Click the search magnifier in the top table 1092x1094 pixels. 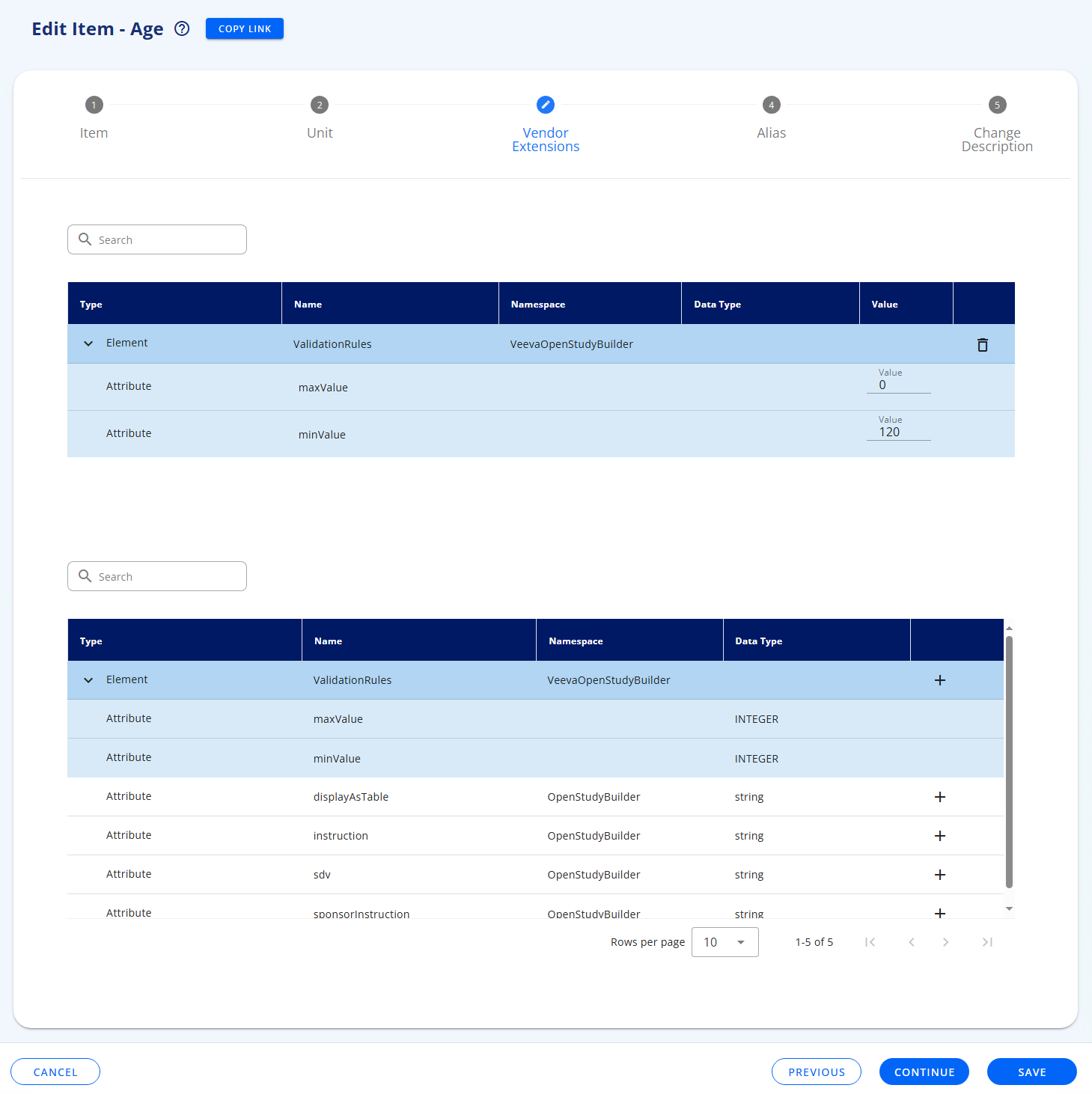[x=86, y=239]
